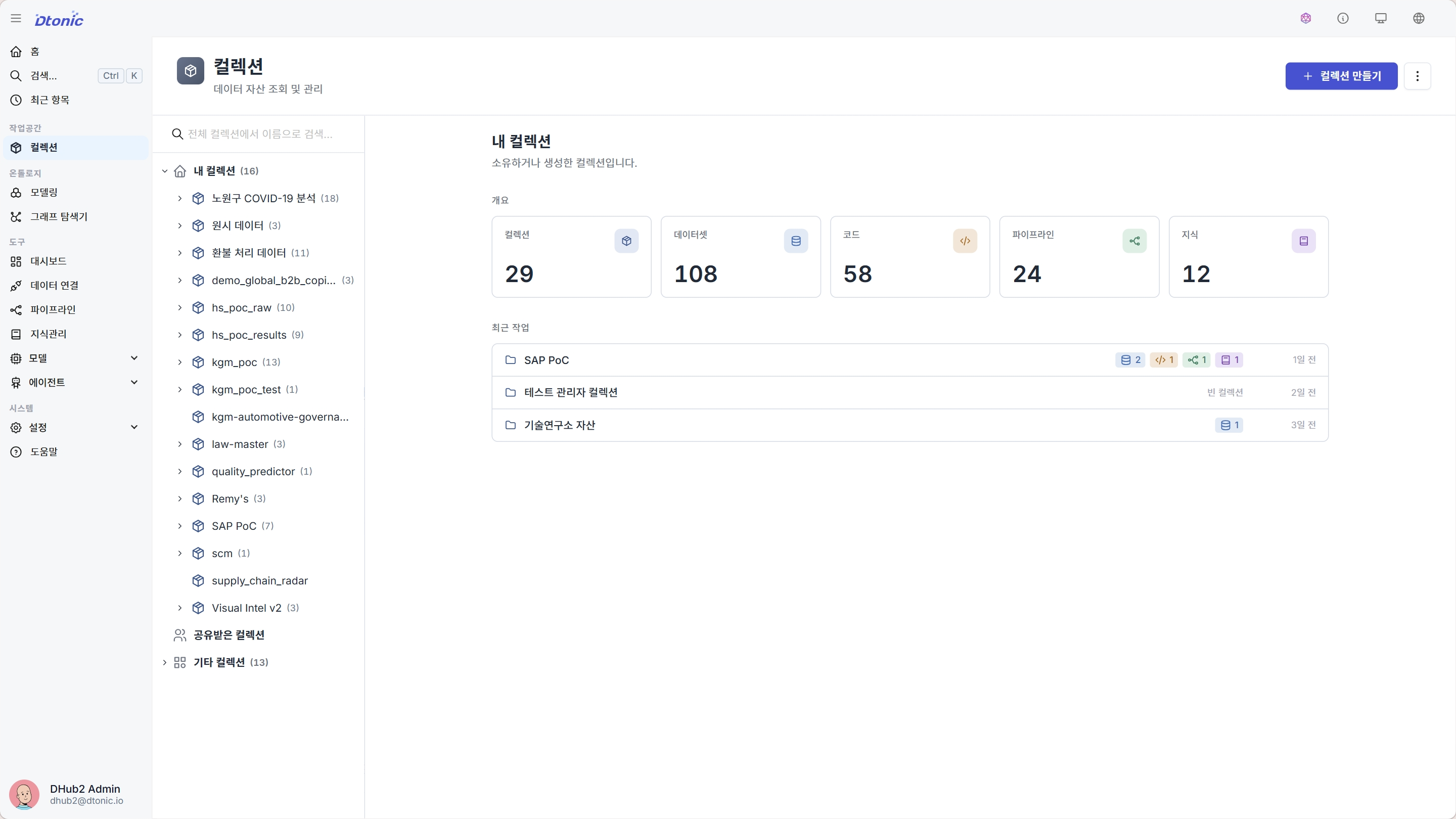1456x819 pixels.
Task: Click the DHub2 Admin avatar
Action: (24, 794)
